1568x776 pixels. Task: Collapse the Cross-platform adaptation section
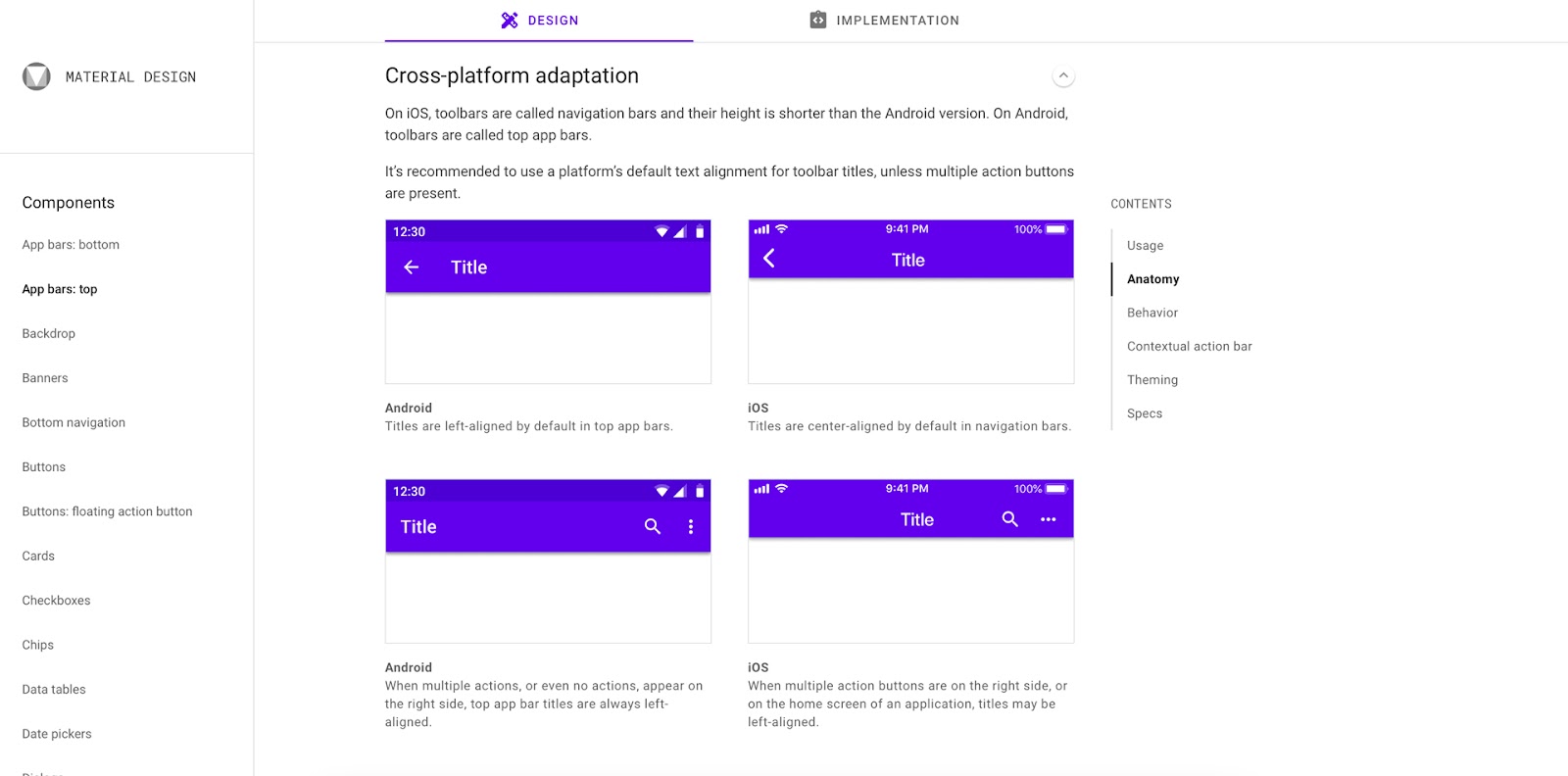tap(1063, 75)
